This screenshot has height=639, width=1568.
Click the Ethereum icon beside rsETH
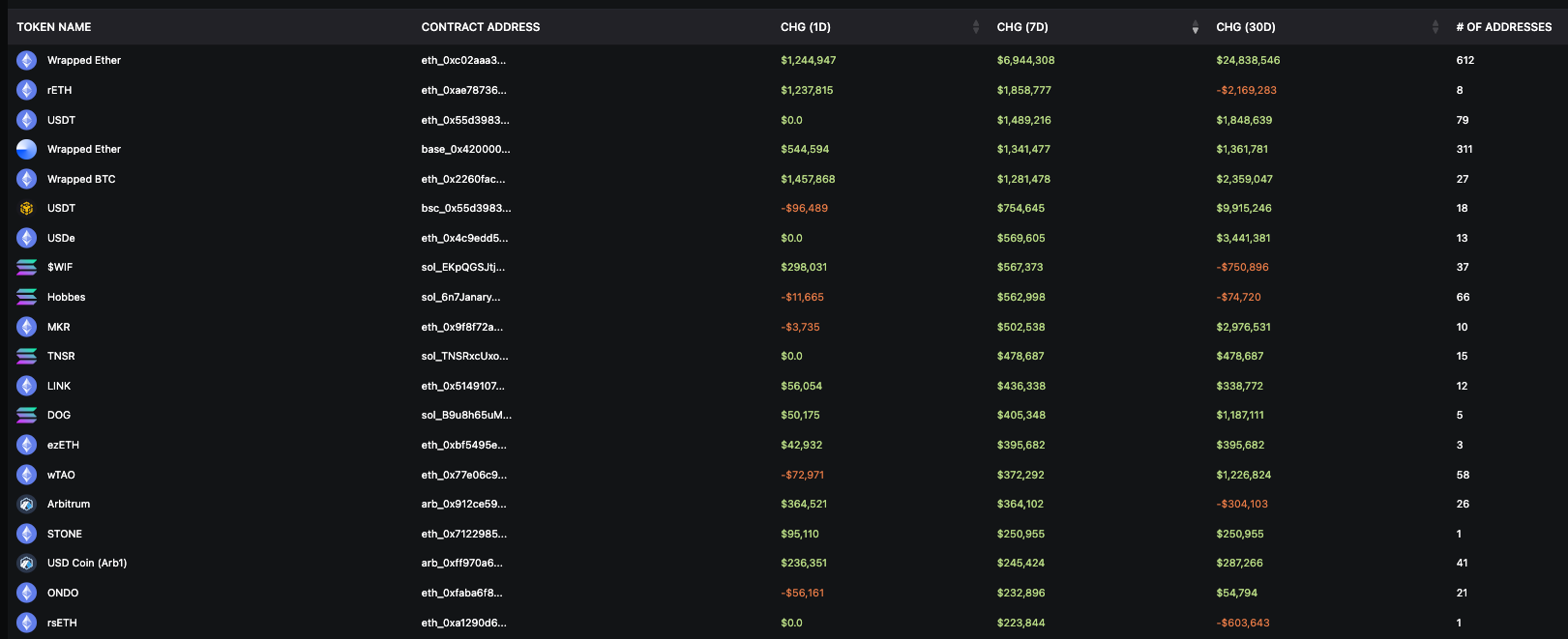click(x=27, y=623)
